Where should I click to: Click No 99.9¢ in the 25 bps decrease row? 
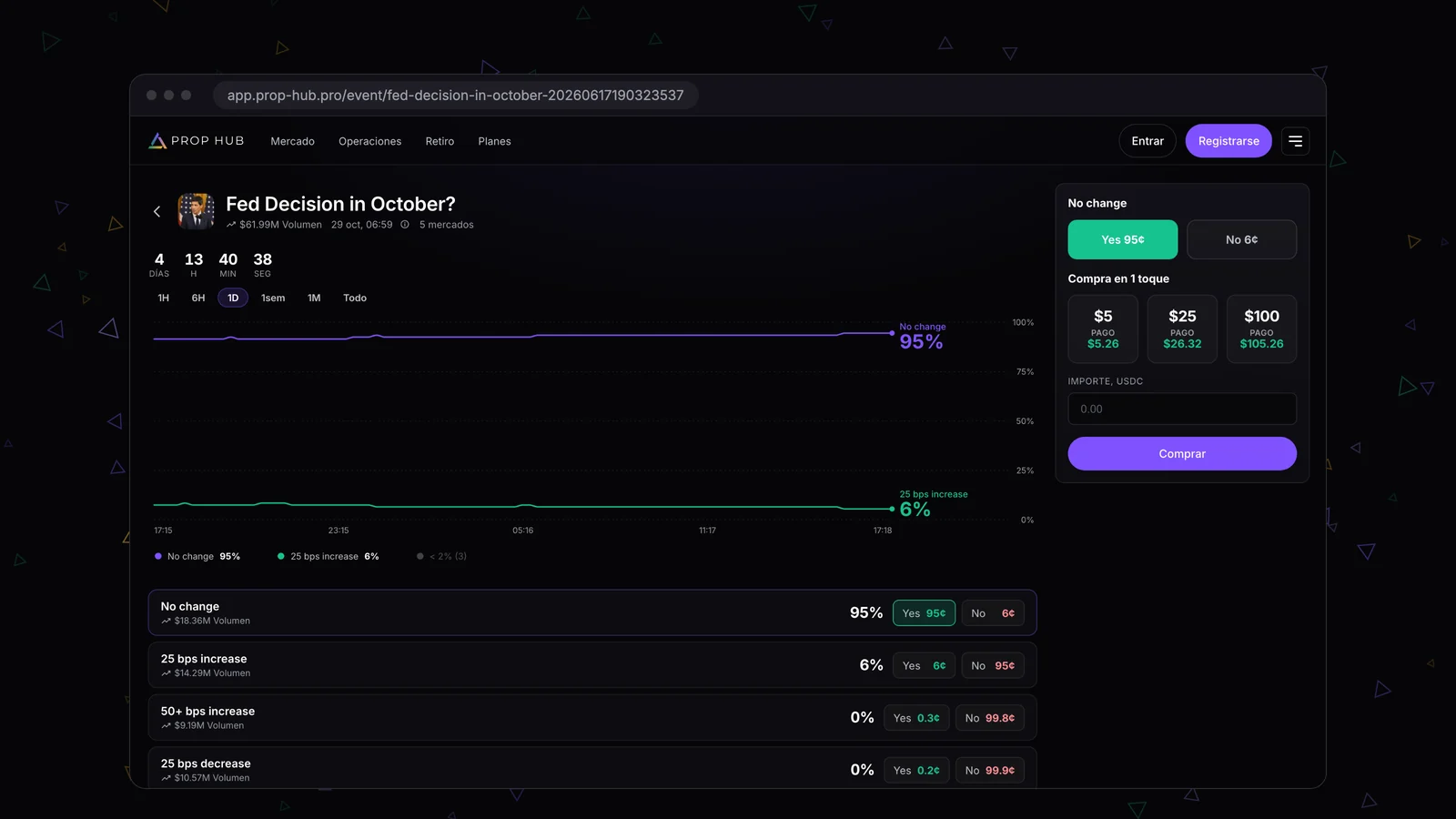point(990,770)
